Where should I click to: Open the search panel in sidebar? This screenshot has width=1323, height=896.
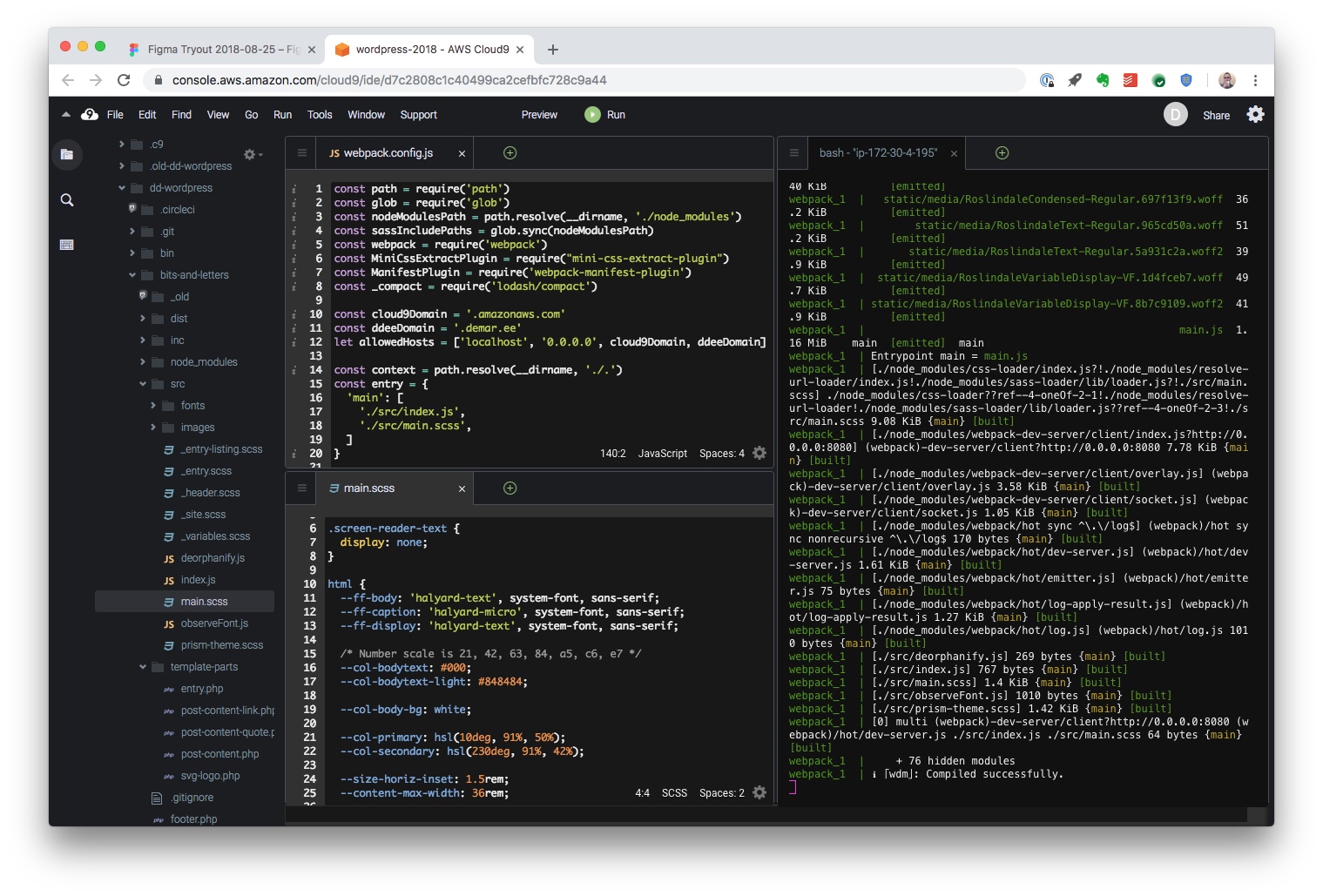[x=67, y=200]
